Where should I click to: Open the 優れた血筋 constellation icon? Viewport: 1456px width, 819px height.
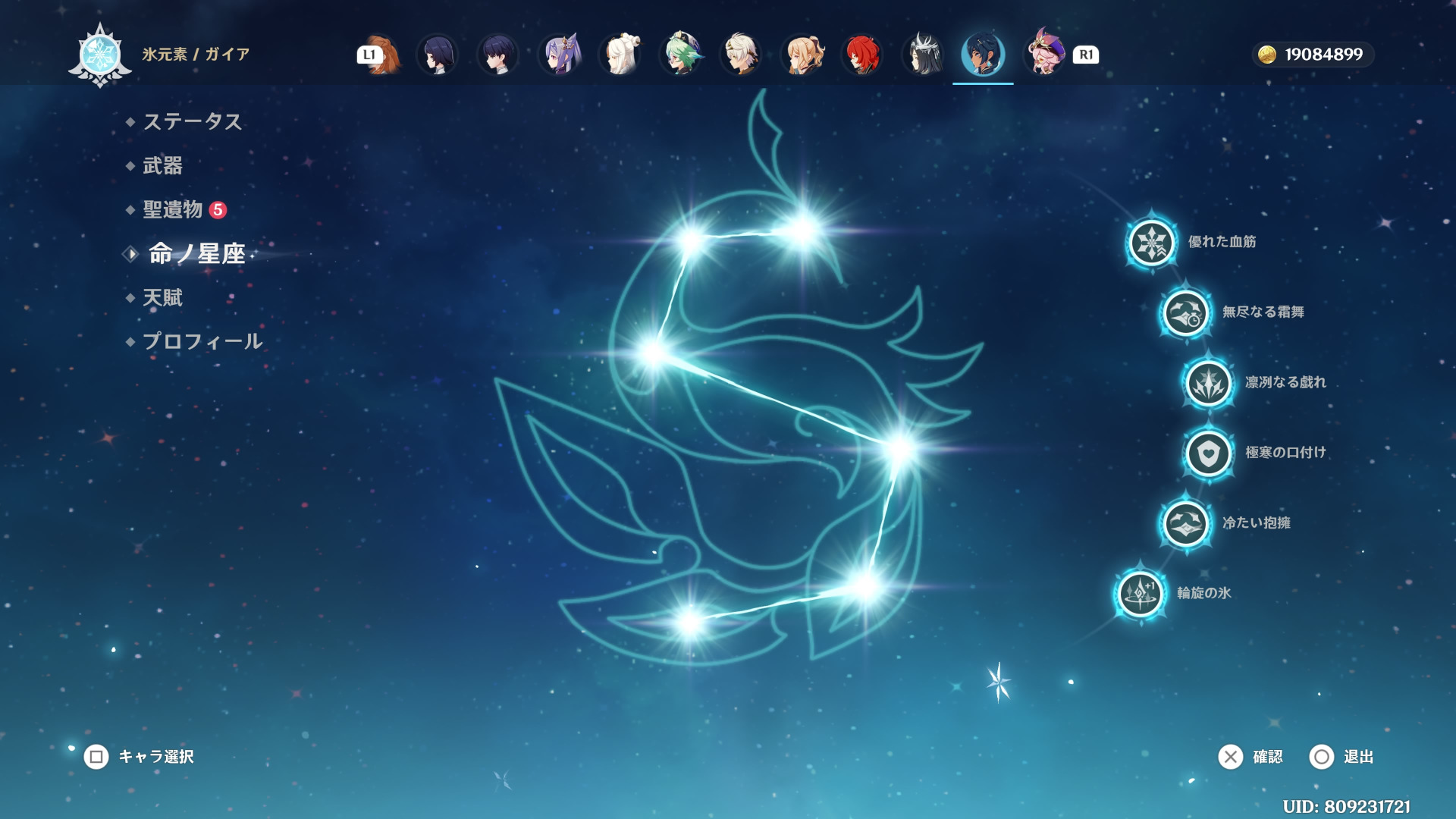(x=1151, y=243)
